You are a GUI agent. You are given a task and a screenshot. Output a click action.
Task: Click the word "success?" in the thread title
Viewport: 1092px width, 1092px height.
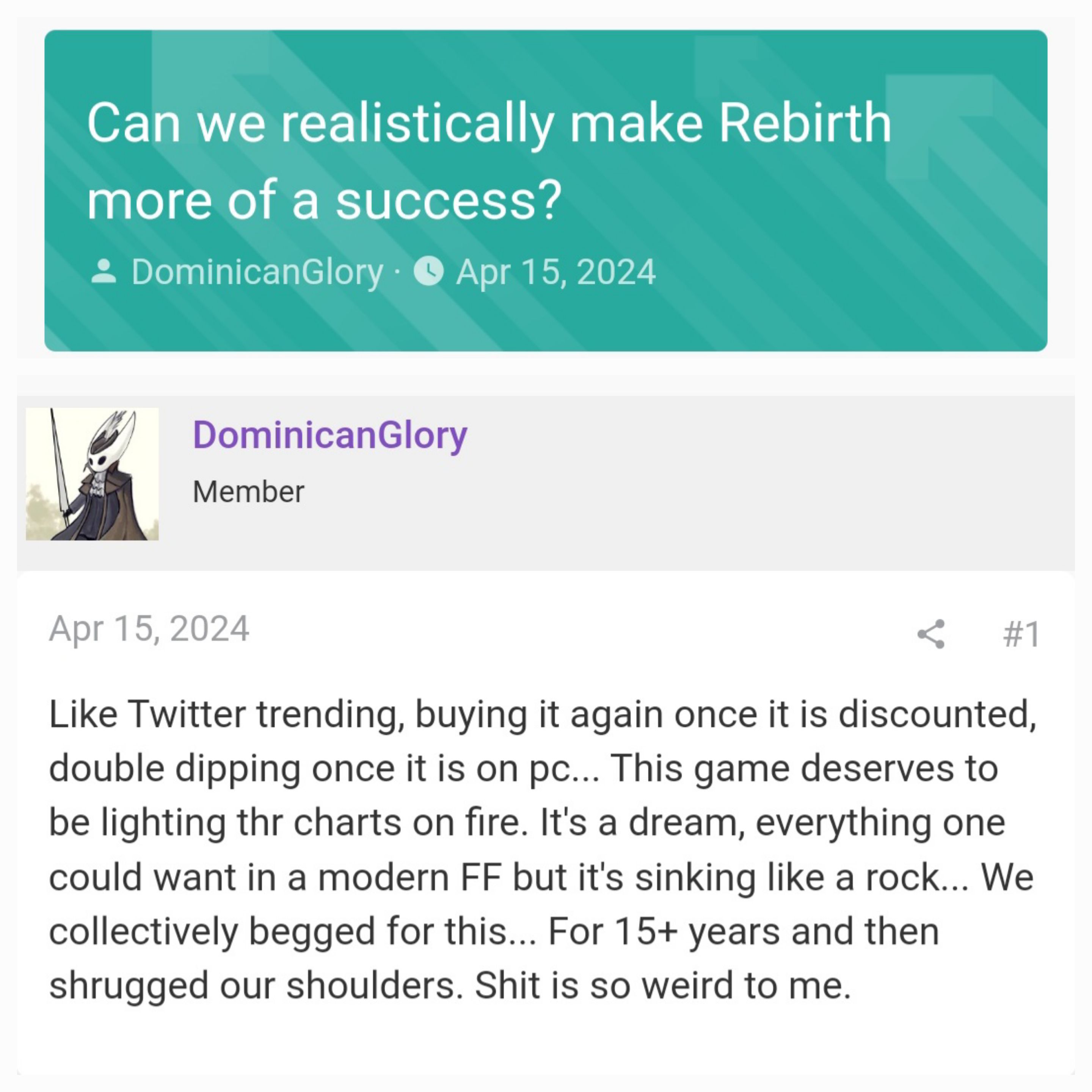(x=449, y=200)
